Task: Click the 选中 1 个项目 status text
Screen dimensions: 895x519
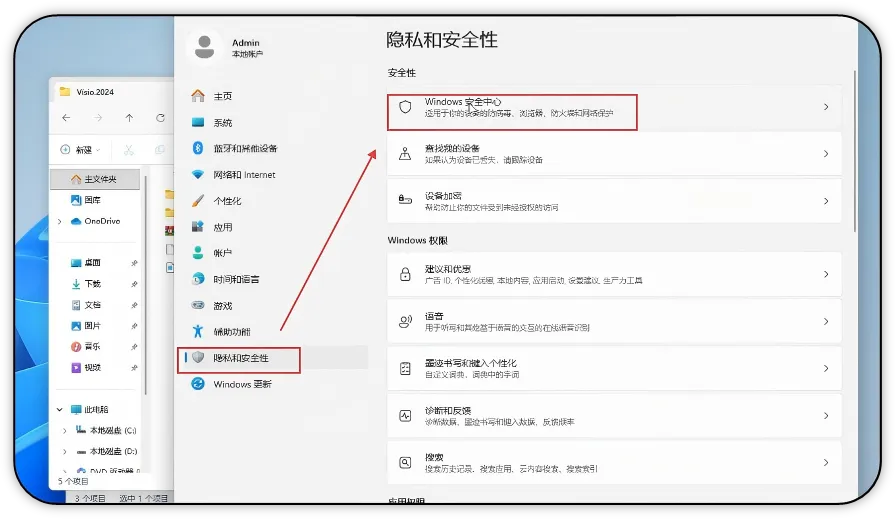Action: 143,498
